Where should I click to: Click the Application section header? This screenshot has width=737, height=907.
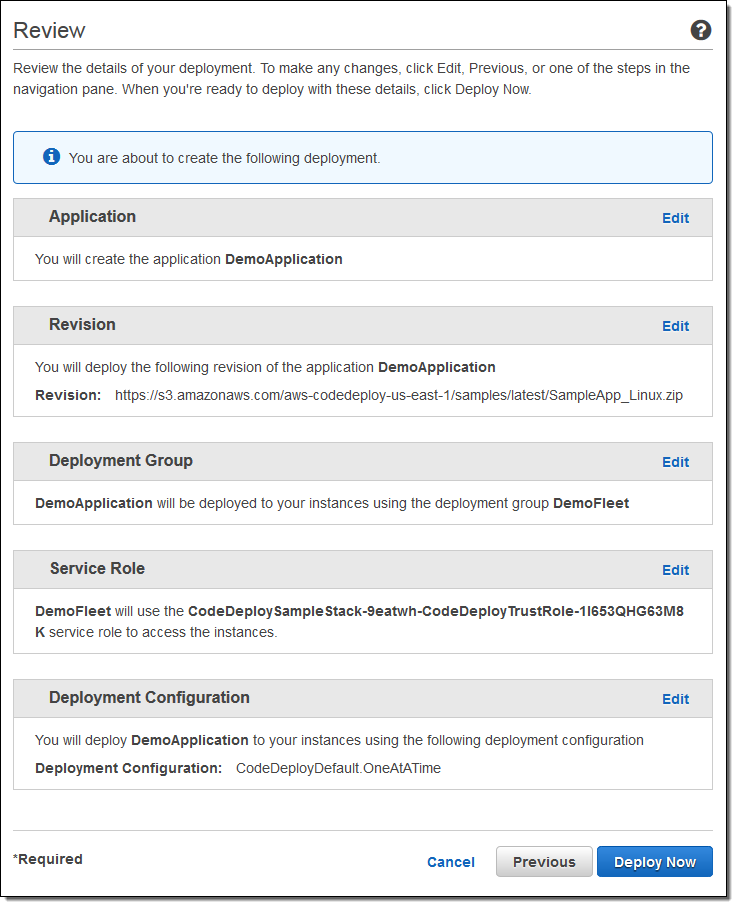click(92, 217)
